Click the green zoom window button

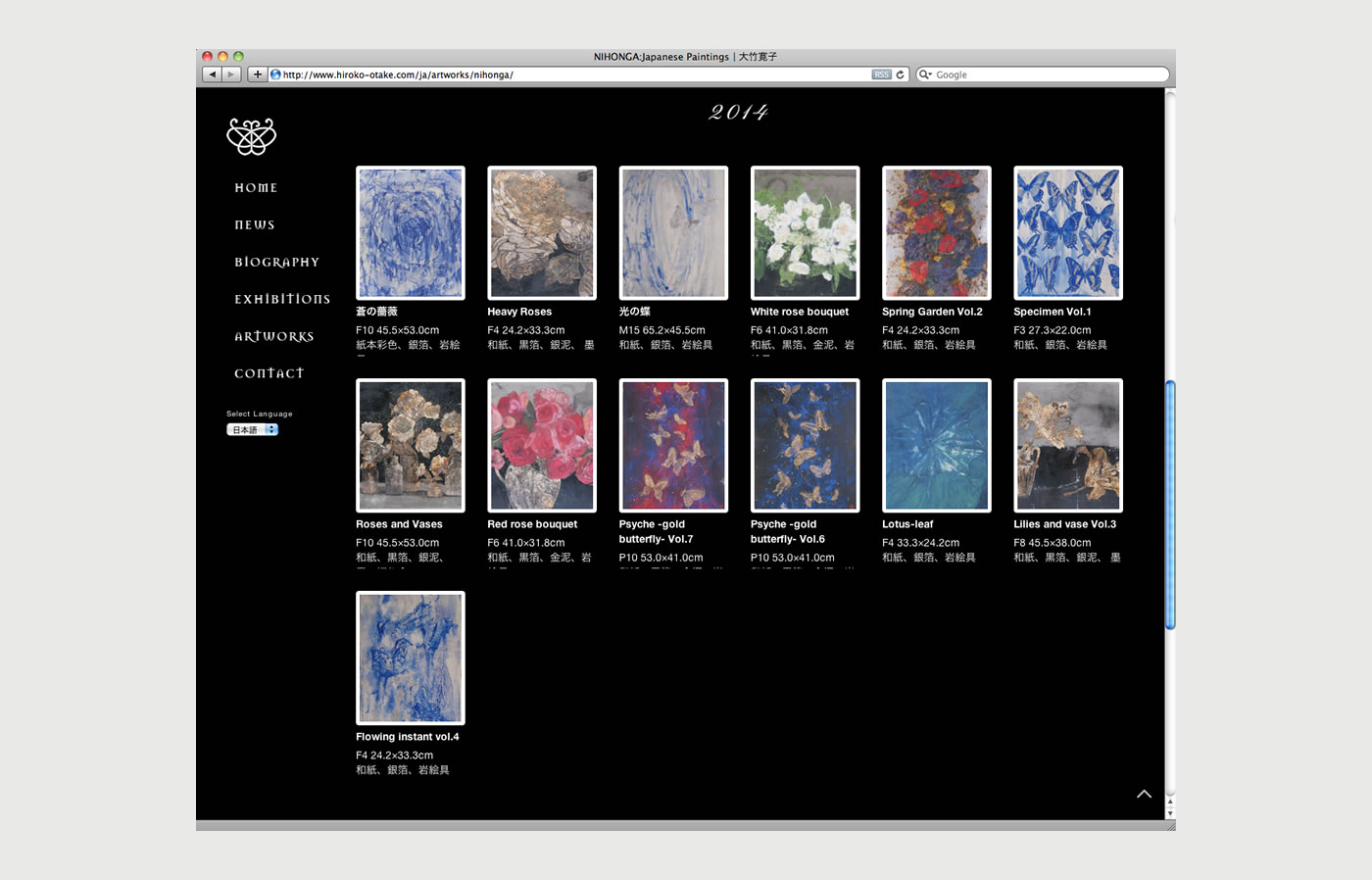pos(238,57)
